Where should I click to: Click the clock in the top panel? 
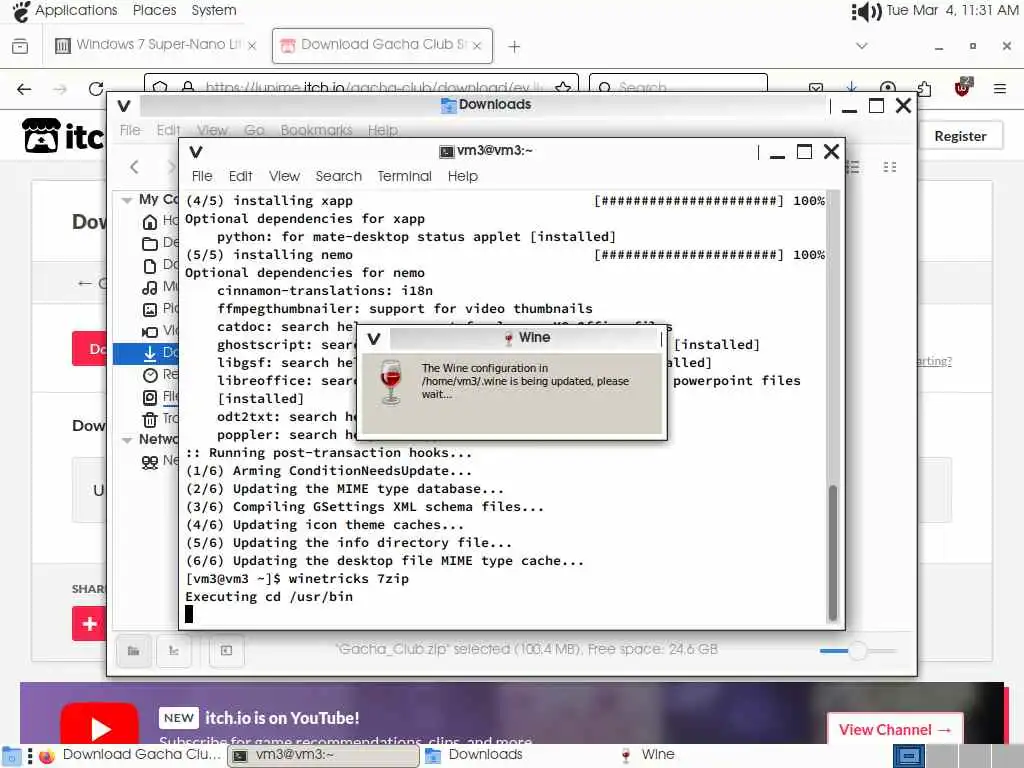(x=952, y=10)
